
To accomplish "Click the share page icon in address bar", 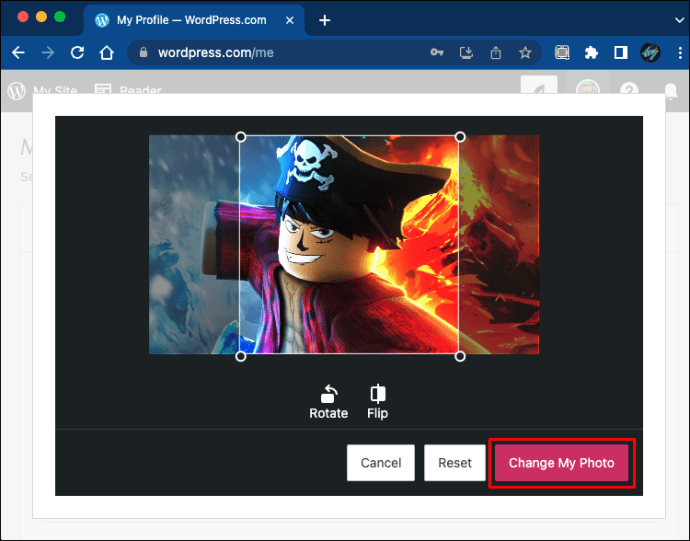I will tap(495, 53).
